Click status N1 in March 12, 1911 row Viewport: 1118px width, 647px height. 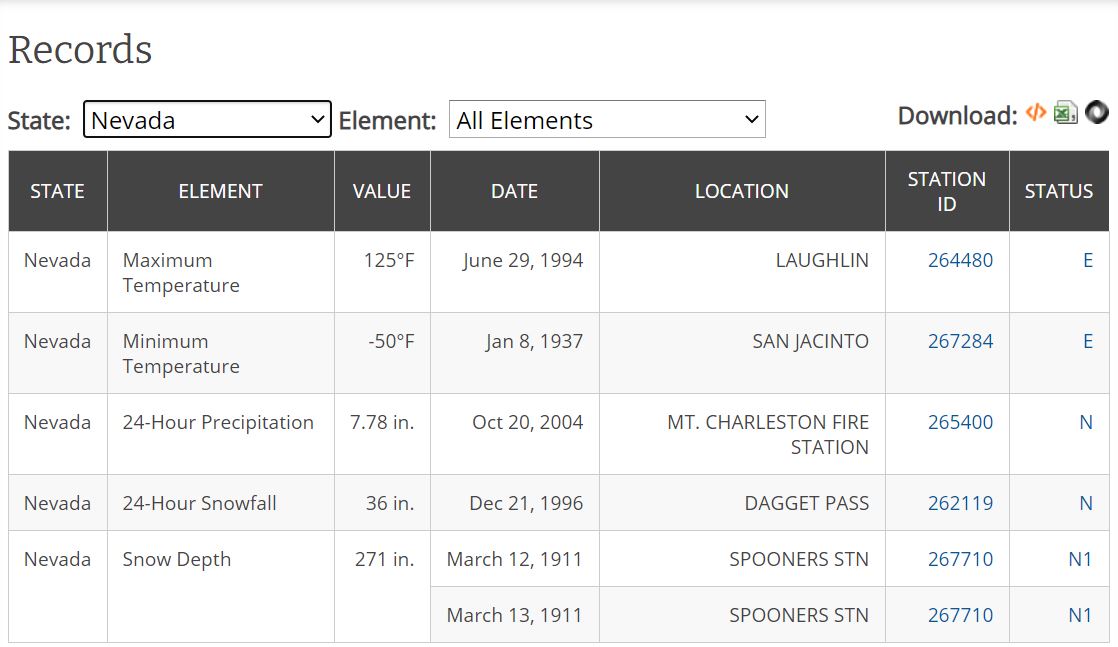pyautogui.click(x=1080, y=559)
